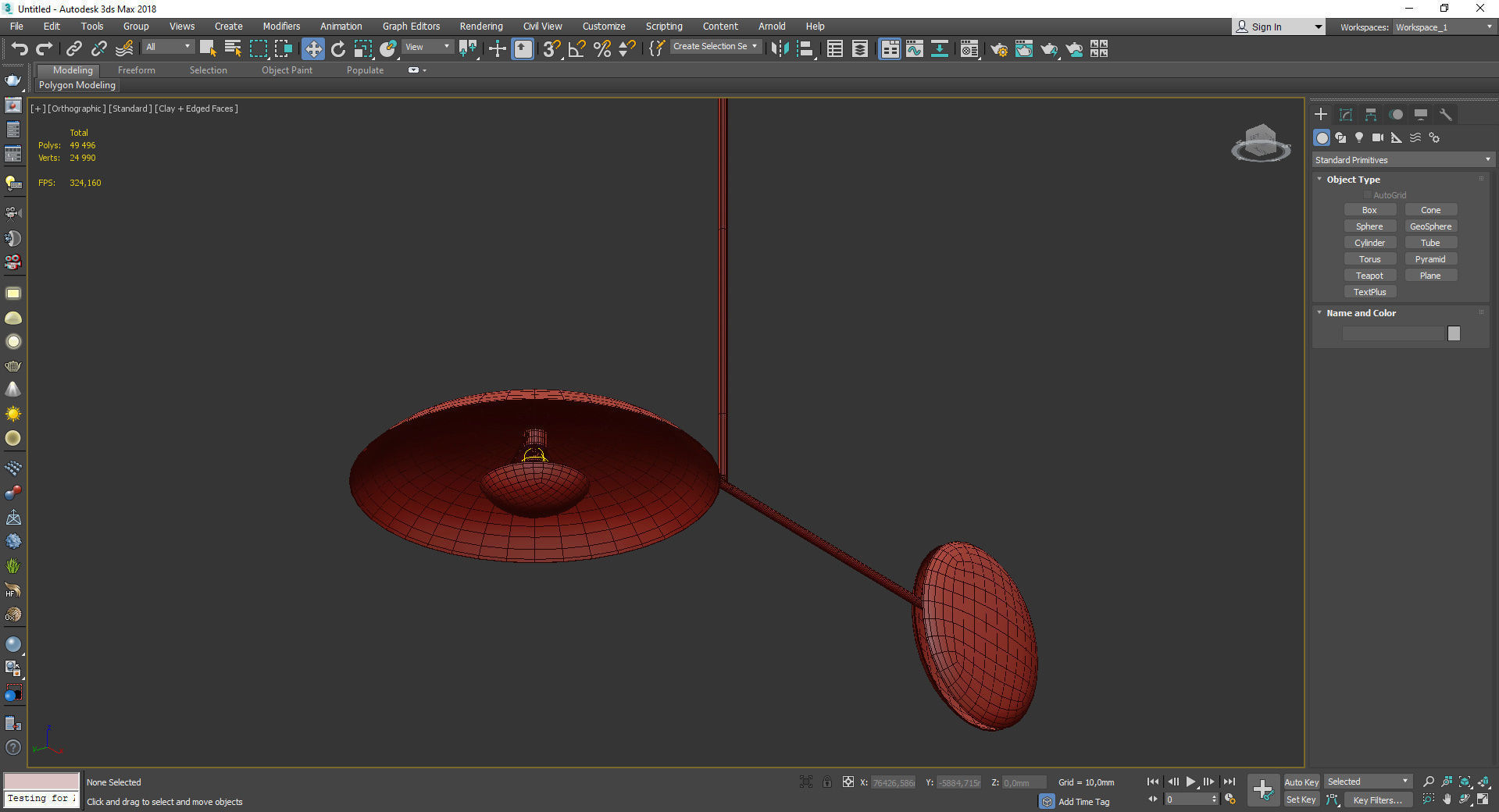Open the Select by Name list

pyautogui.click(x=233, y=49)
